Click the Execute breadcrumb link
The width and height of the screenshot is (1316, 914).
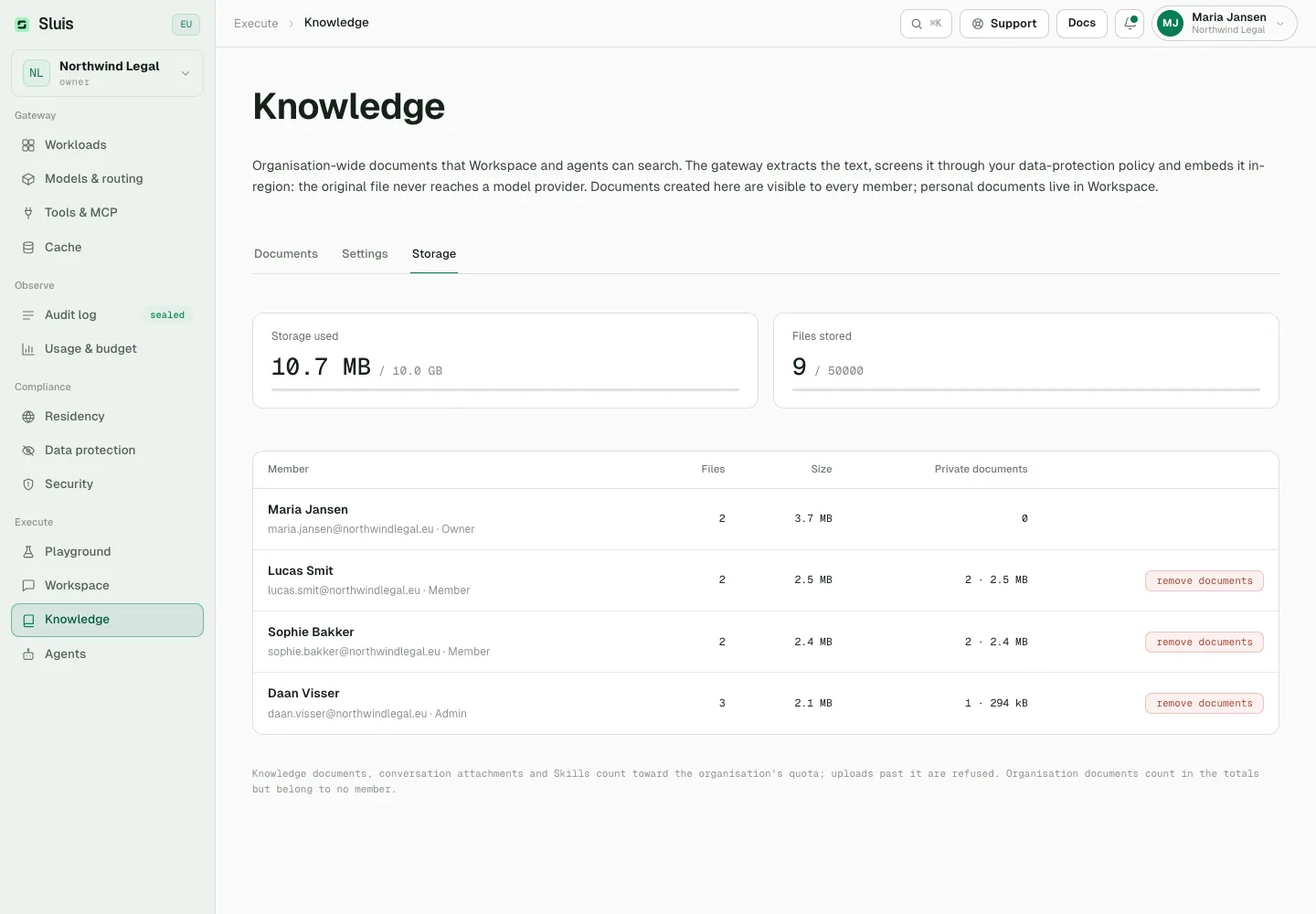(x=256, y=24)
